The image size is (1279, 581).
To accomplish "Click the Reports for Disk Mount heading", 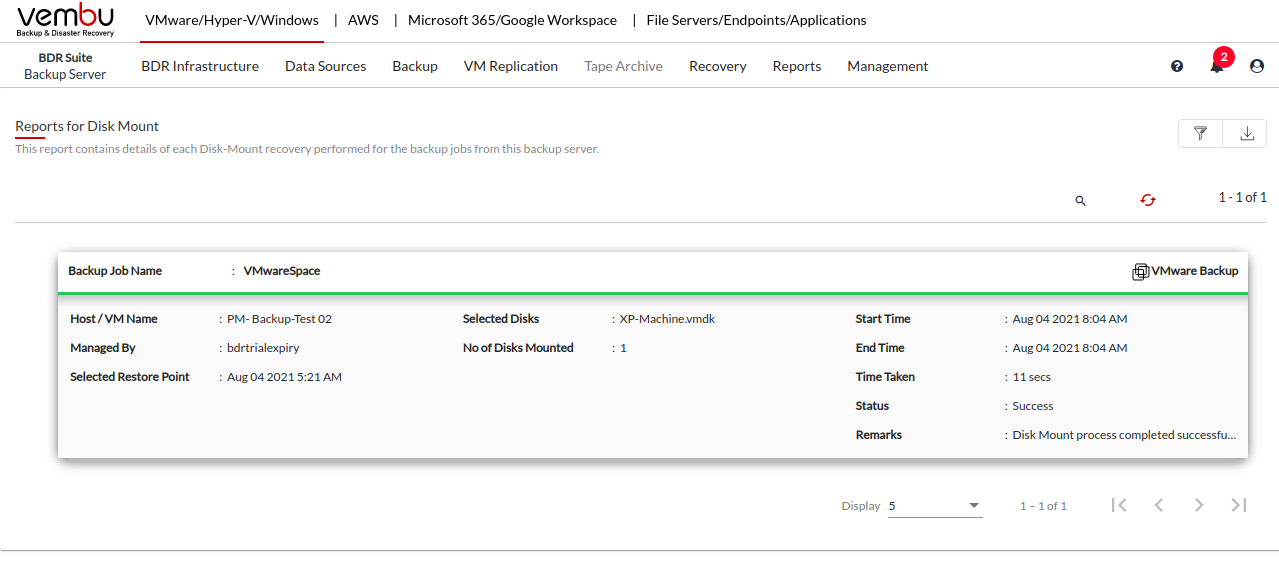I will tap(87, 126).
